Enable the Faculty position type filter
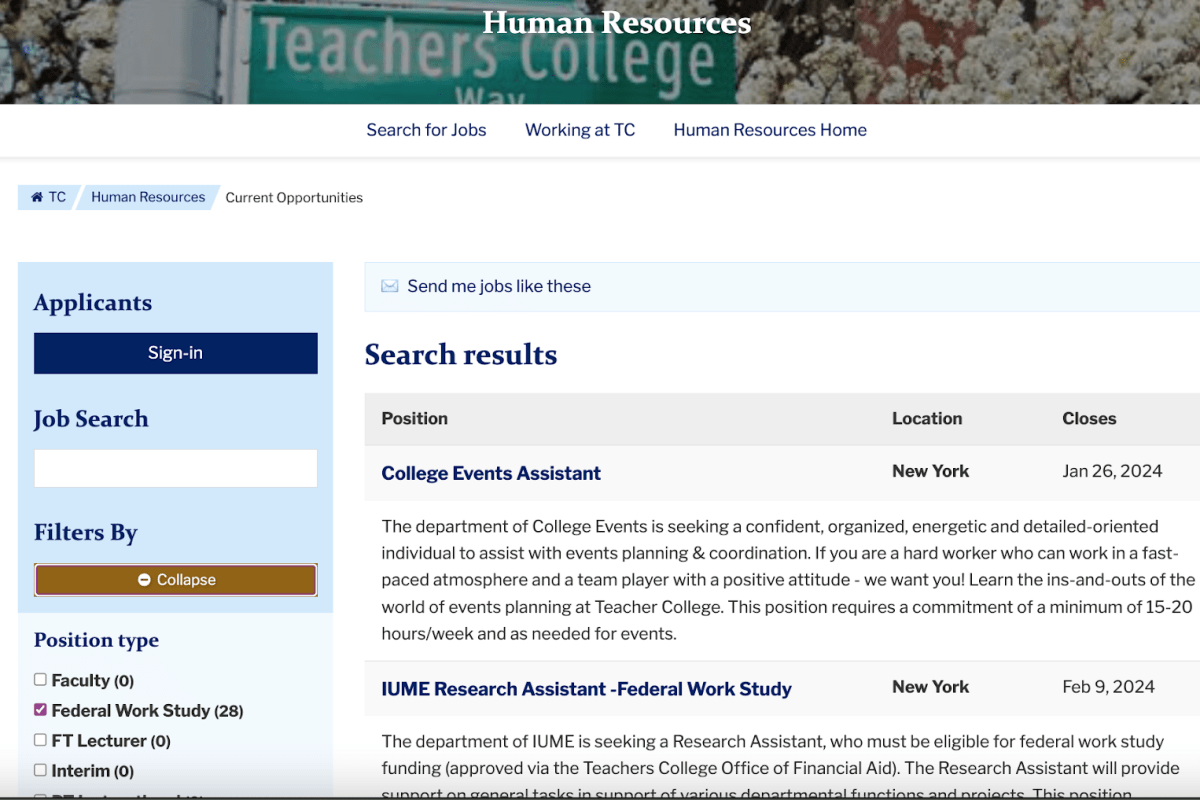Screen dimensions: 1200x800 [40, 679]
